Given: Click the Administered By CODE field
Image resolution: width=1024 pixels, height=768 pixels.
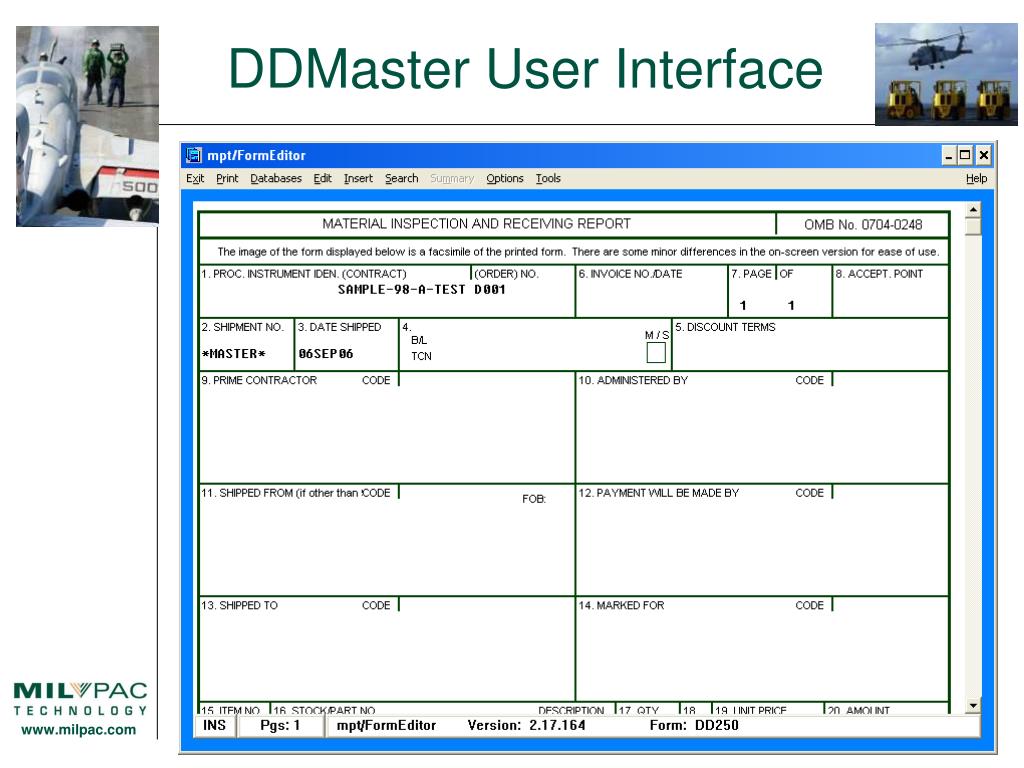Looking at the screenshot, I should pyautogui.click(x=890, y=380).
